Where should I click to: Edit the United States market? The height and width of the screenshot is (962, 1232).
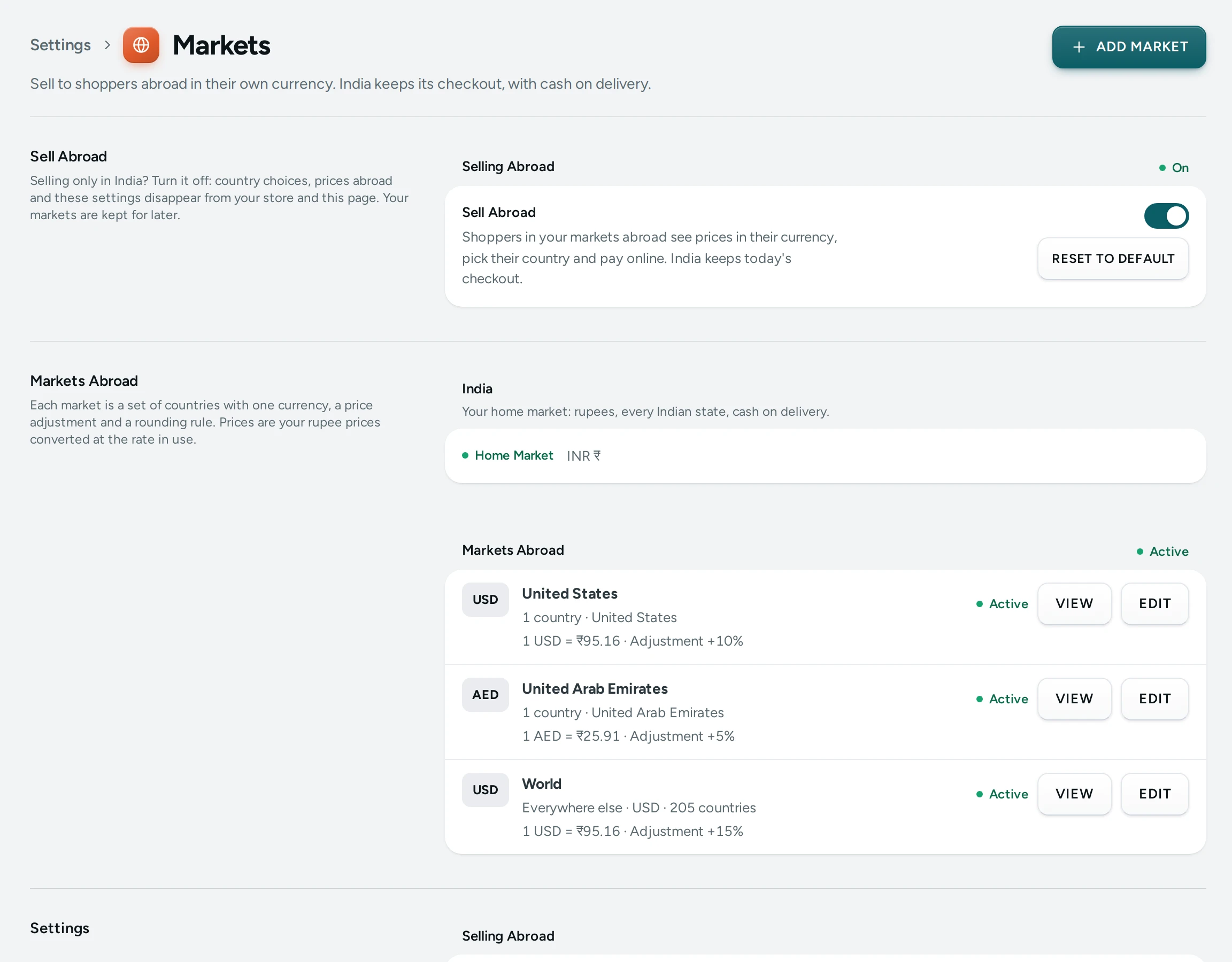(1154, 604)
